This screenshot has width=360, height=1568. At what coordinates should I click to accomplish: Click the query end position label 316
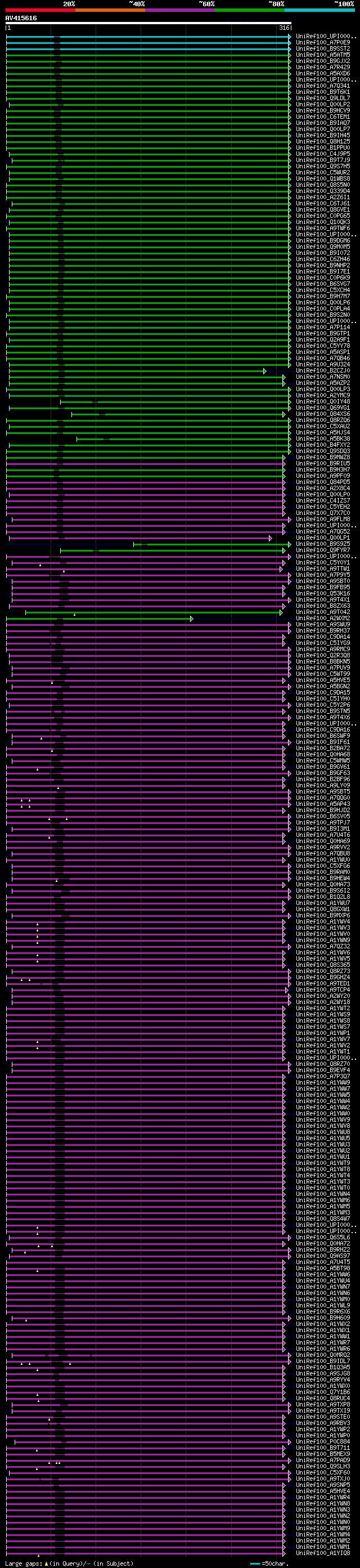coord(284,28)
